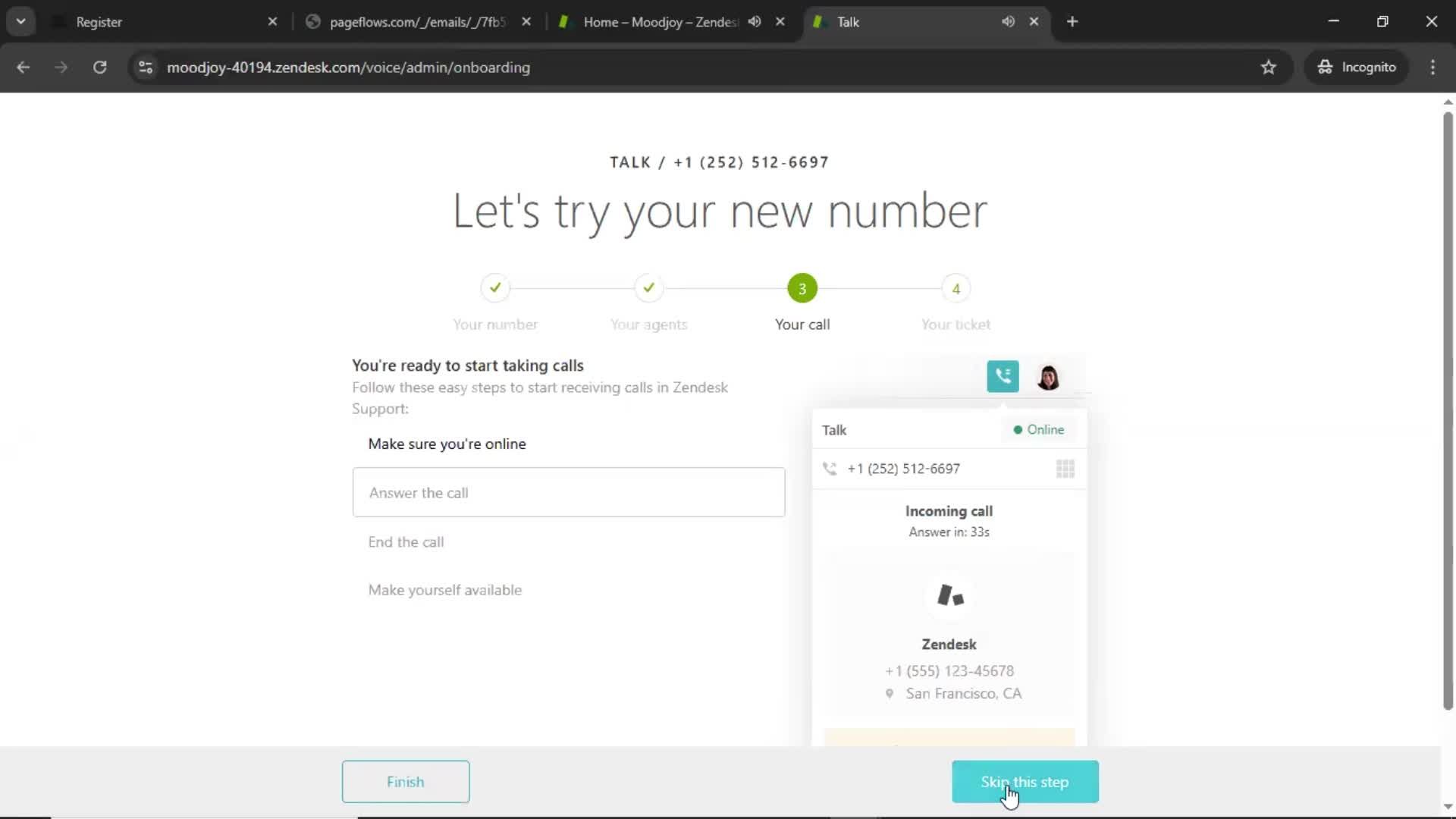
Task: Click 'You're ready to start taking calls' heading
Action: 468,366
